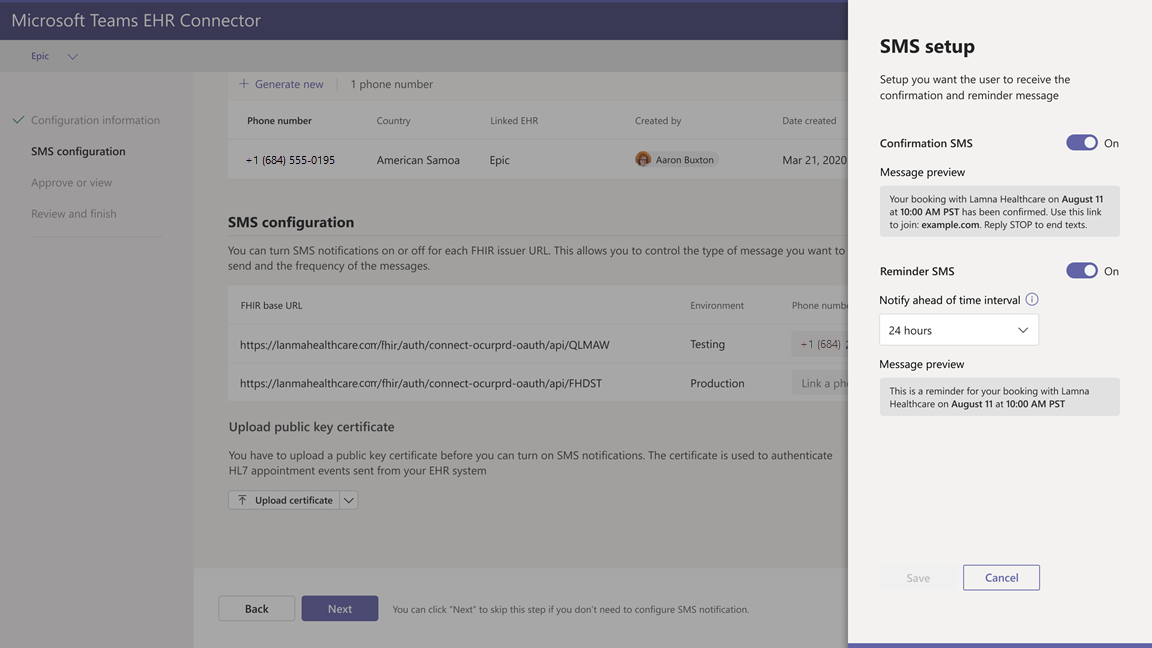The width and height of the screenshot is (1152, 648).
Task: Click the Linked EHR column header
Action: click(x=514, y=120)
